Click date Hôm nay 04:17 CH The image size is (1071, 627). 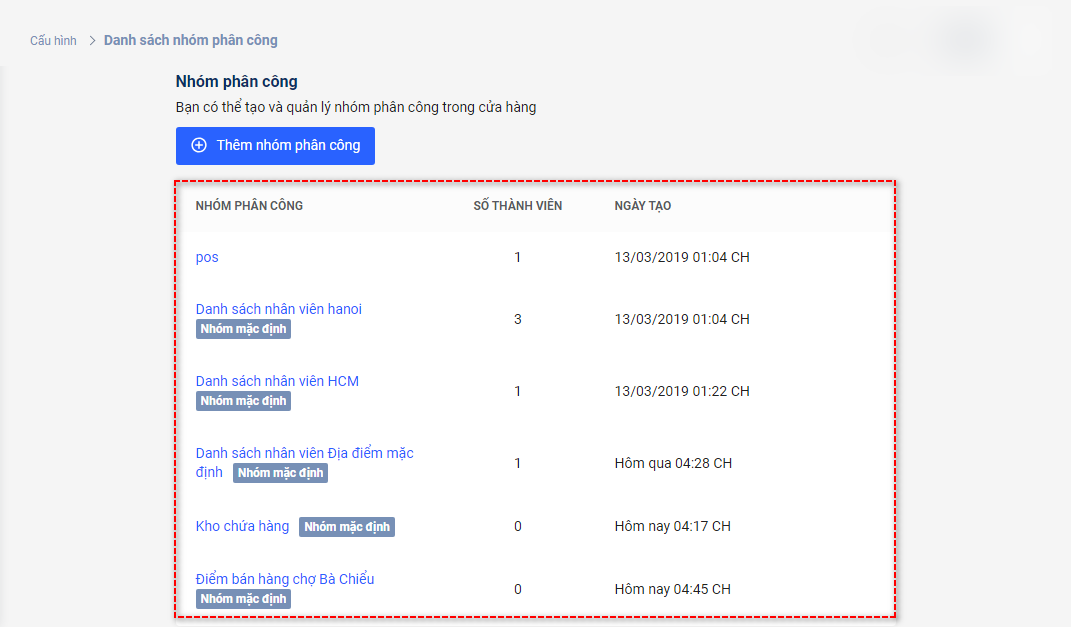(672, 527)
